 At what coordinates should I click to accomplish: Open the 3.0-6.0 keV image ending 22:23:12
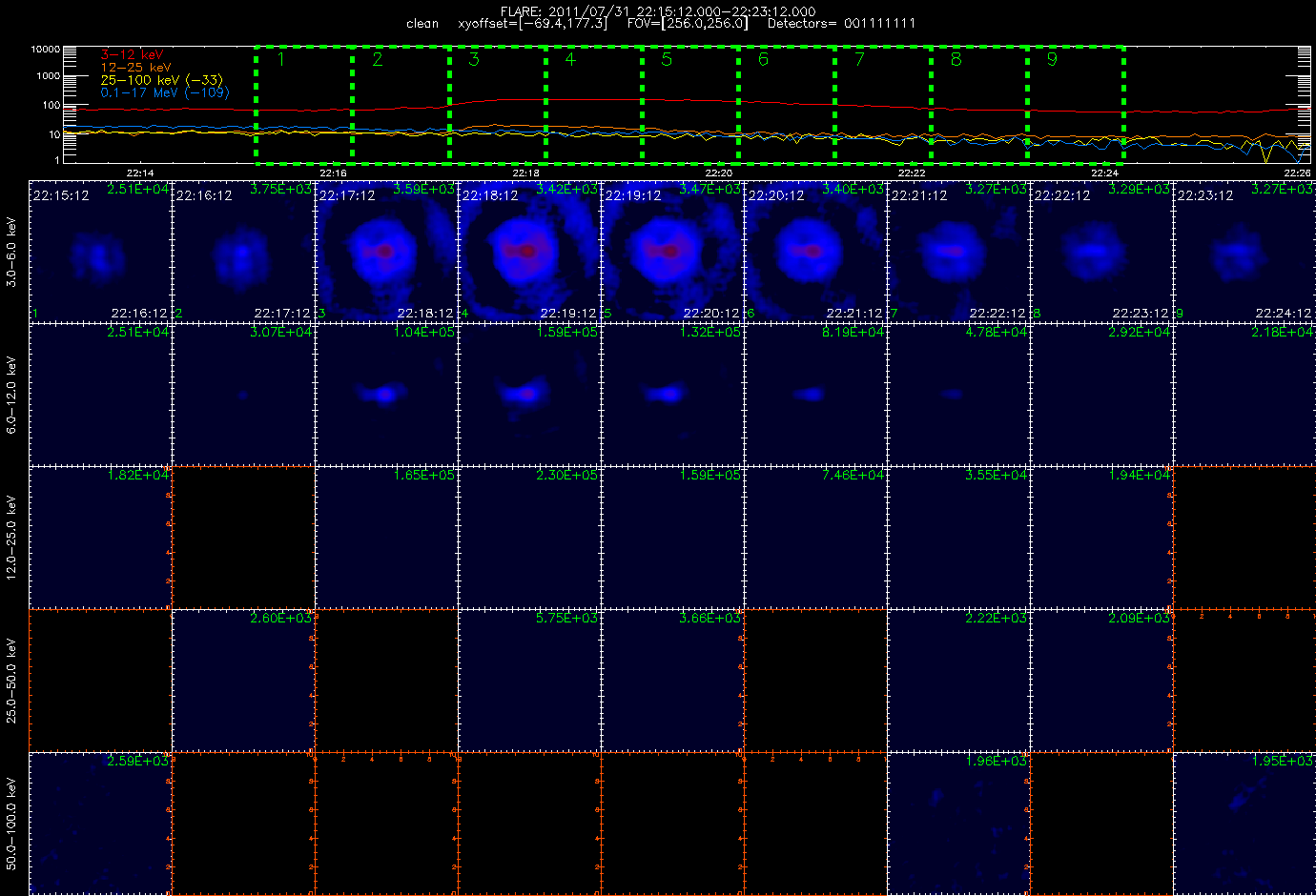pyautogui.click(x=1101, y=252)
